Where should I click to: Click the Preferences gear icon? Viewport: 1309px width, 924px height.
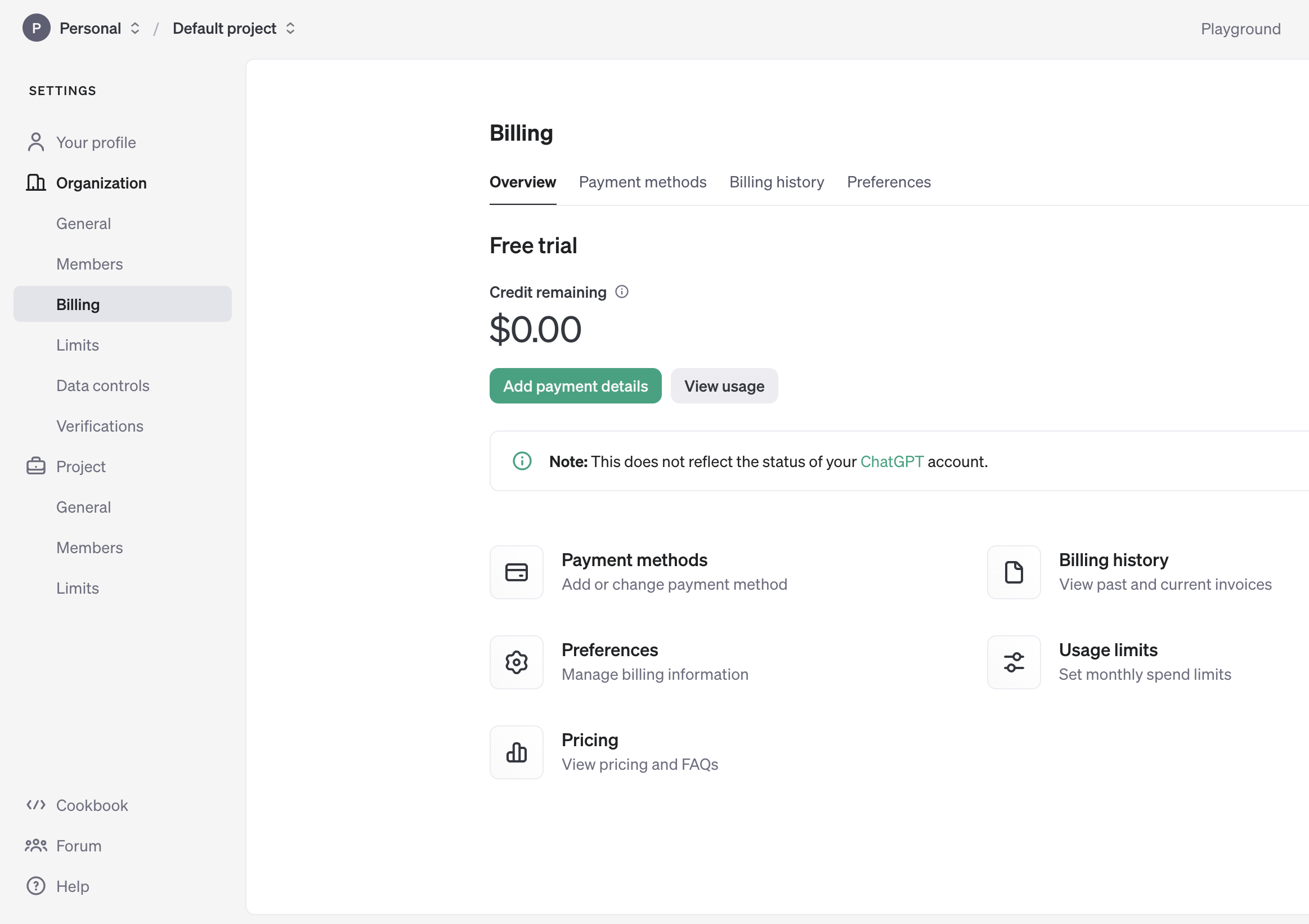(516, 662)
